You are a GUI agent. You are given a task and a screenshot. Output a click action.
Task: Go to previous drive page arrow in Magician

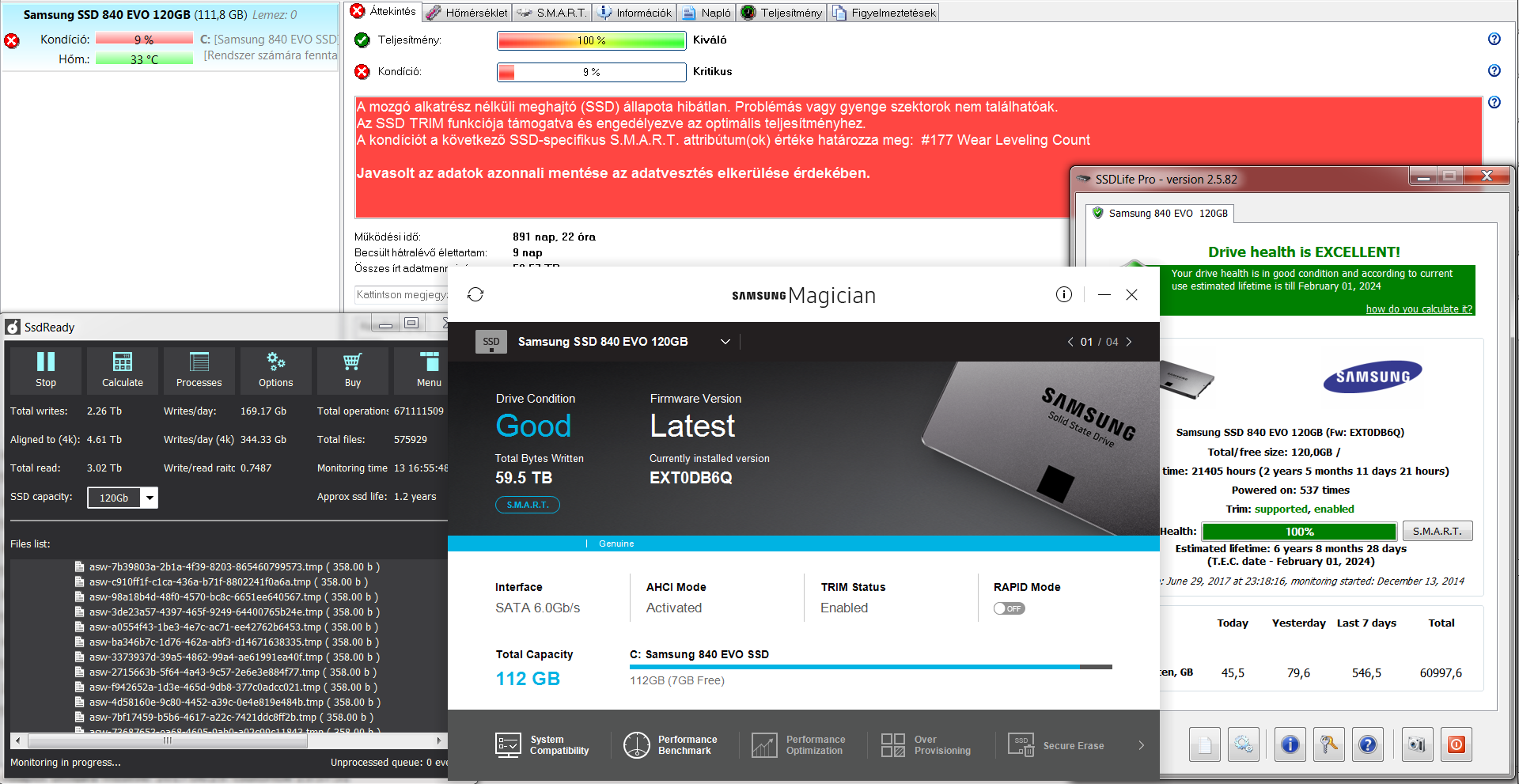pos(1070,342)
